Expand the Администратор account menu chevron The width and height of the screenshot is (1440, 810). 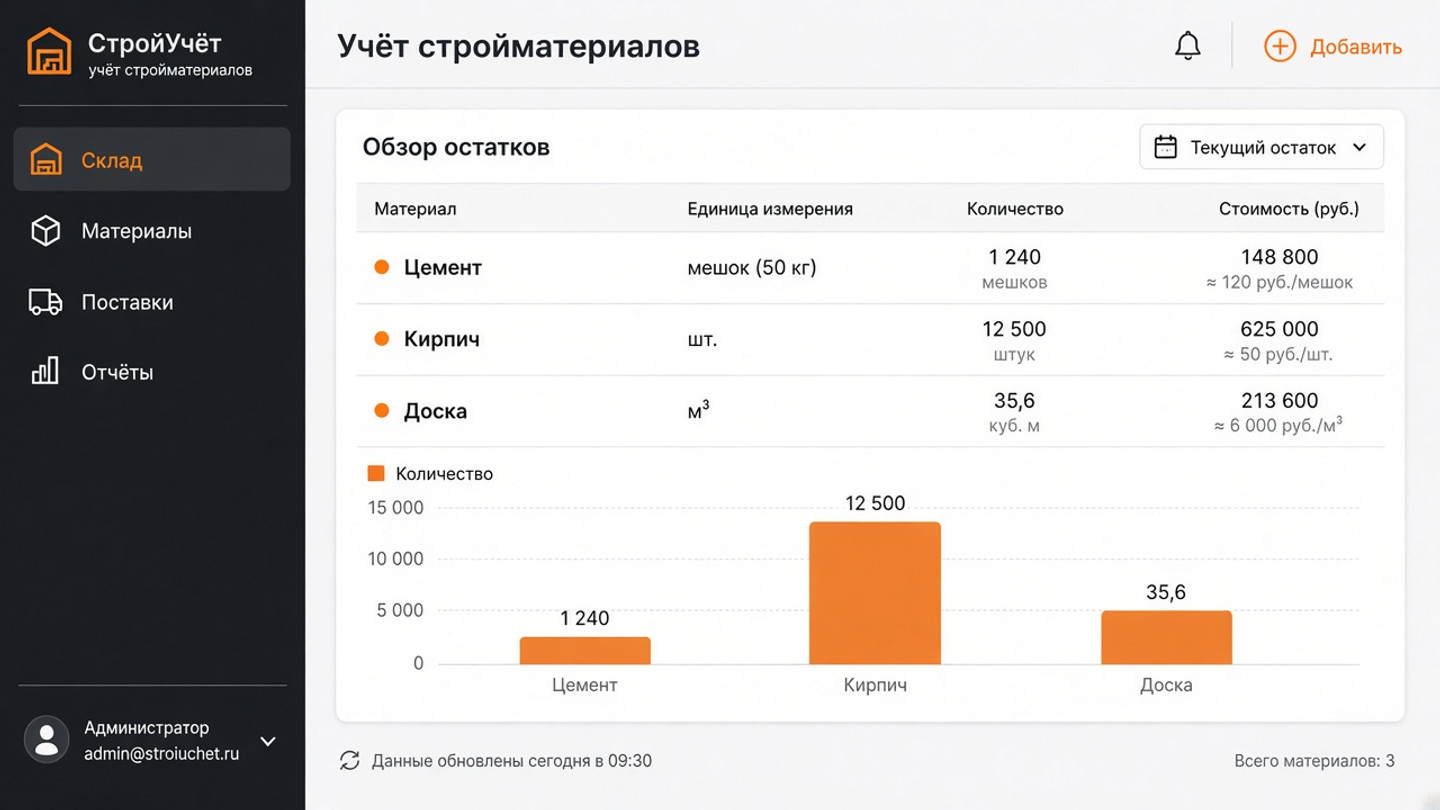click(x=268, y=741)
